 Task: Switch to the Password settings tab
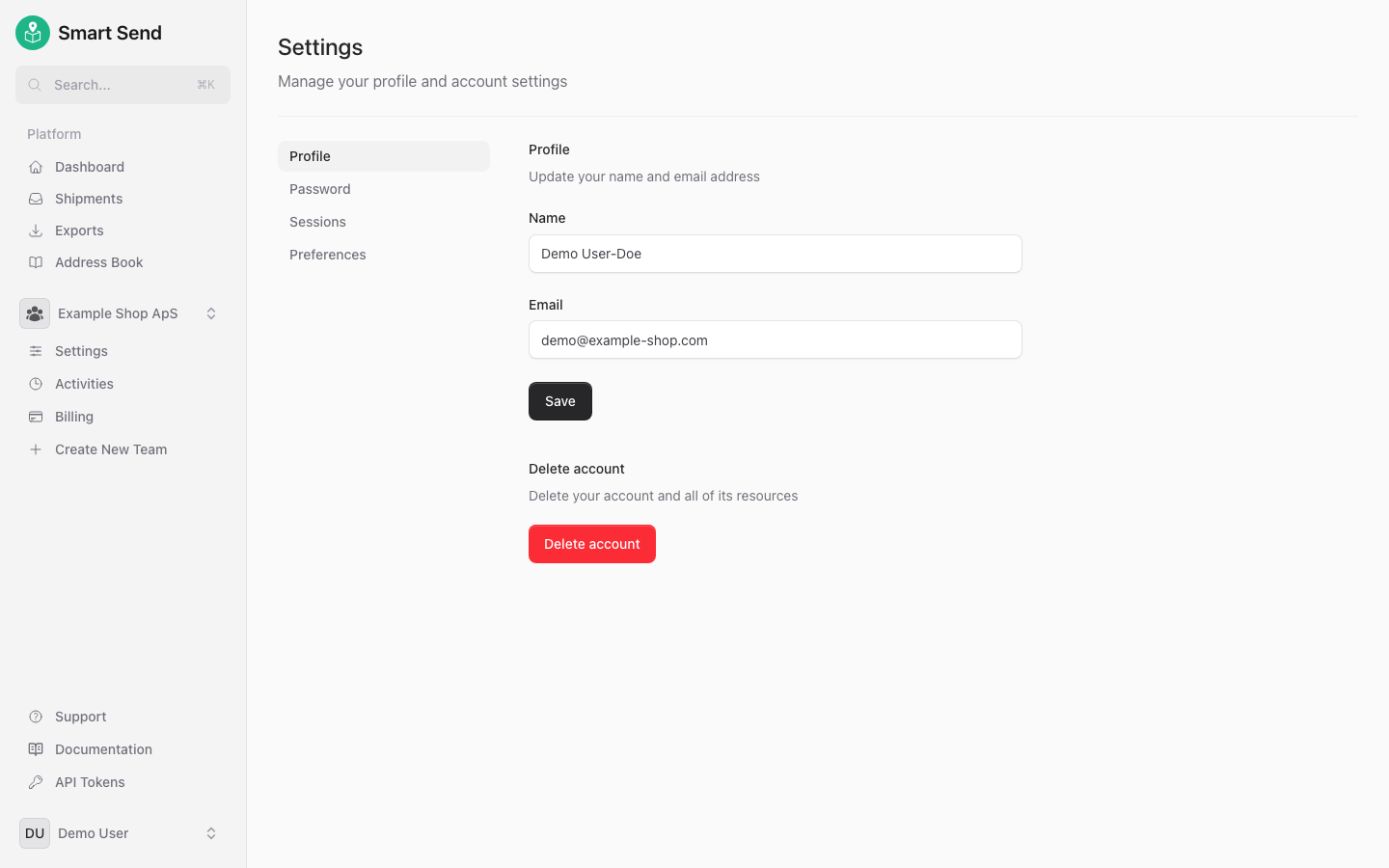click(320, 188)
